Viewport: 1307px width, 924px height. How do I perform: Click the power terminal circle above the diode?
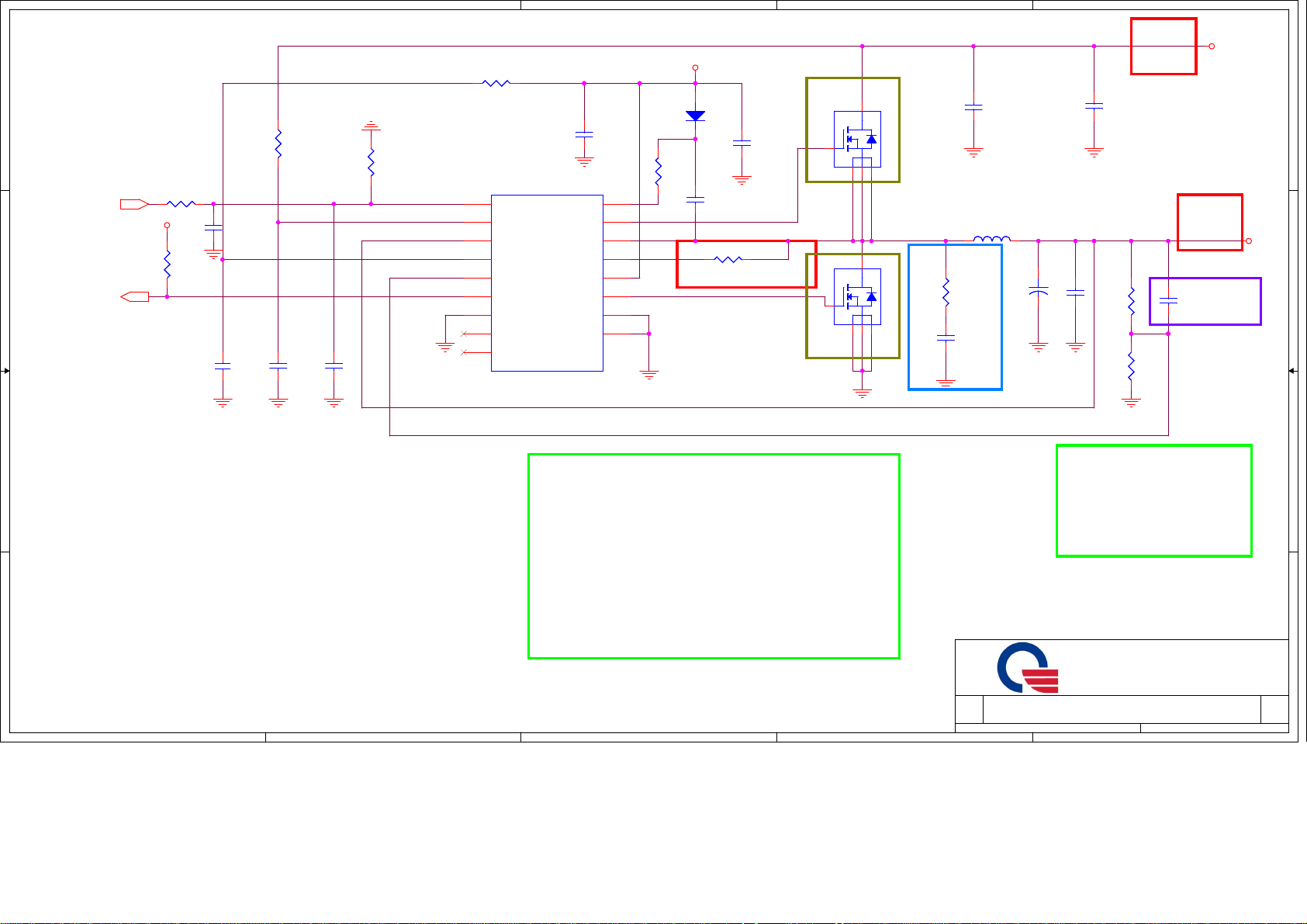point(695,67)
